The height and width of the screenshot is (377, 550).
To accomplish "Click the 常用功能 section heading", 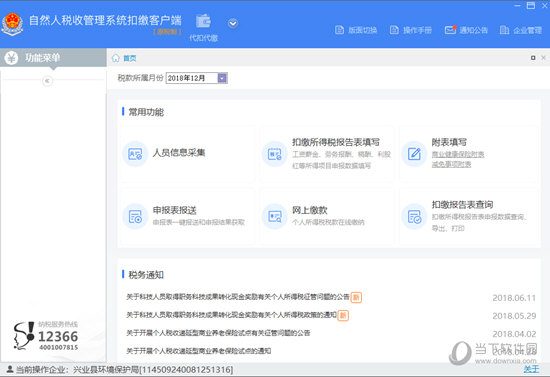I will [x=146, y=112].
